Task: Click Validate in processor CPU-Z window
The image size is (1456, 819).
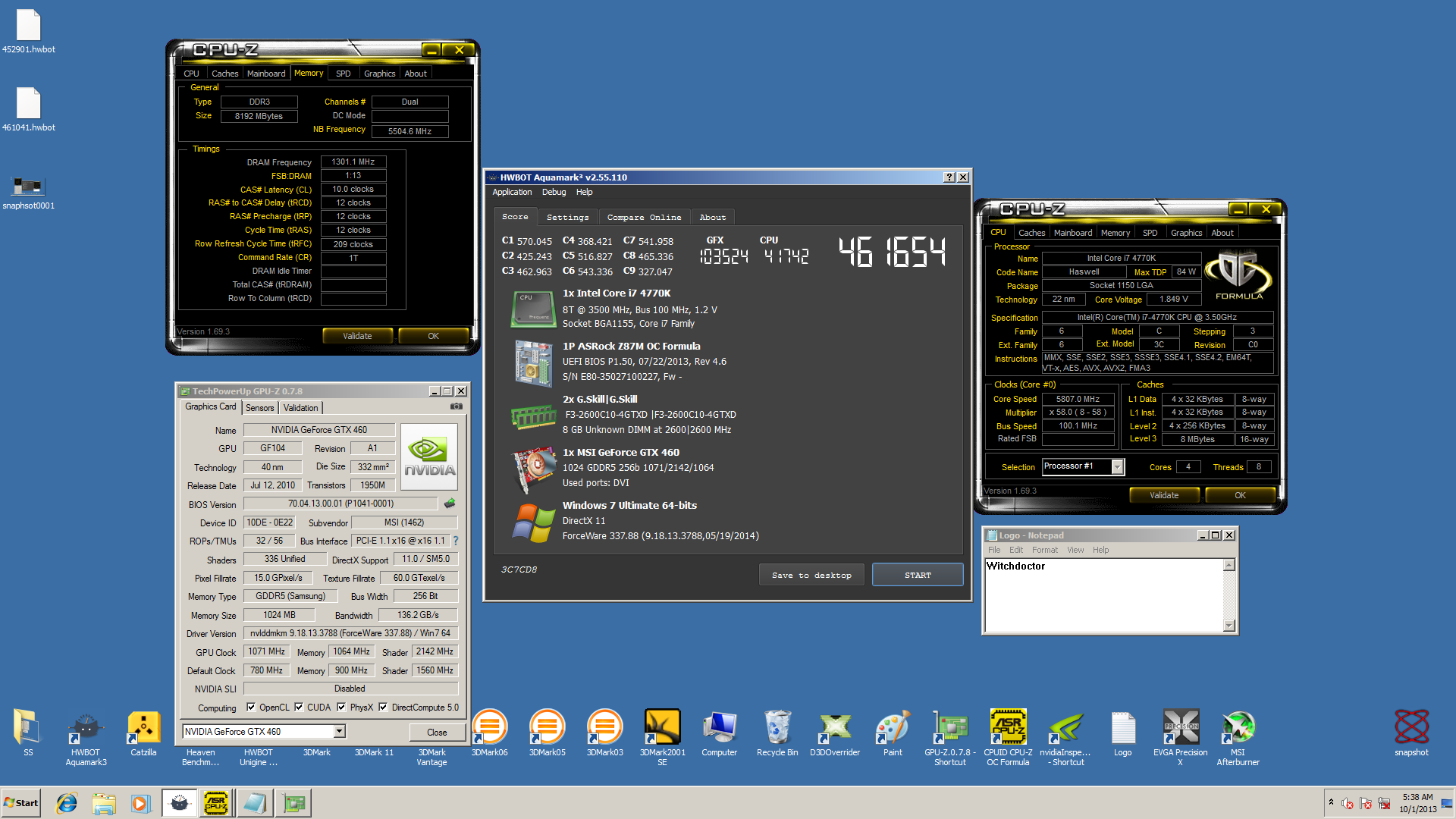Action: pos(1164,495)
